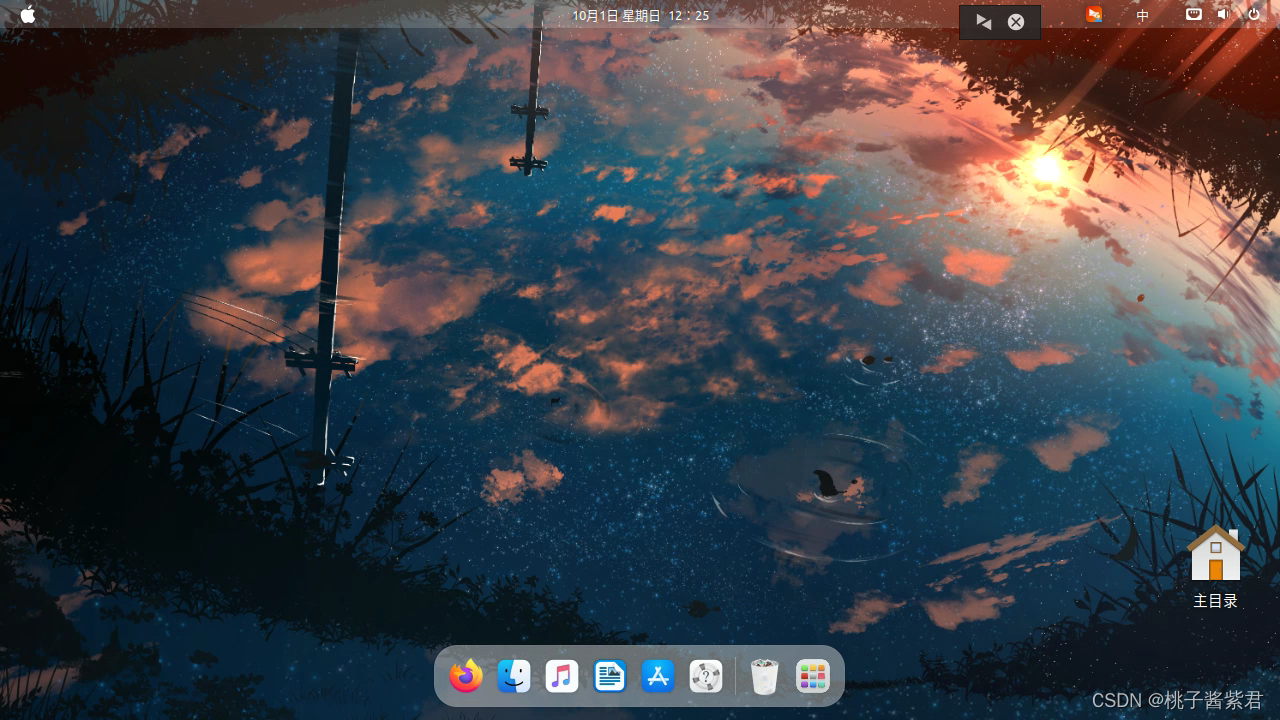The image size is (1280, 720).
Task: Open the Finder-style file manager in dock
Action: pos(514,677)
